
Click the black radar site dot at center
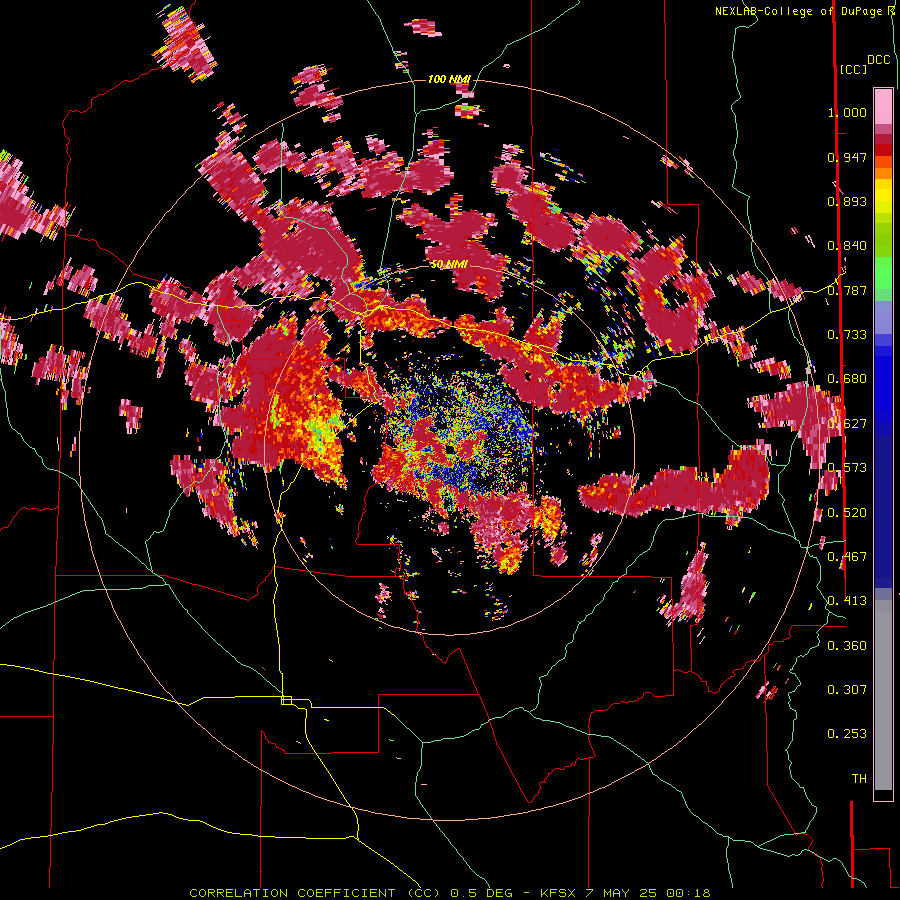point(451,449)
